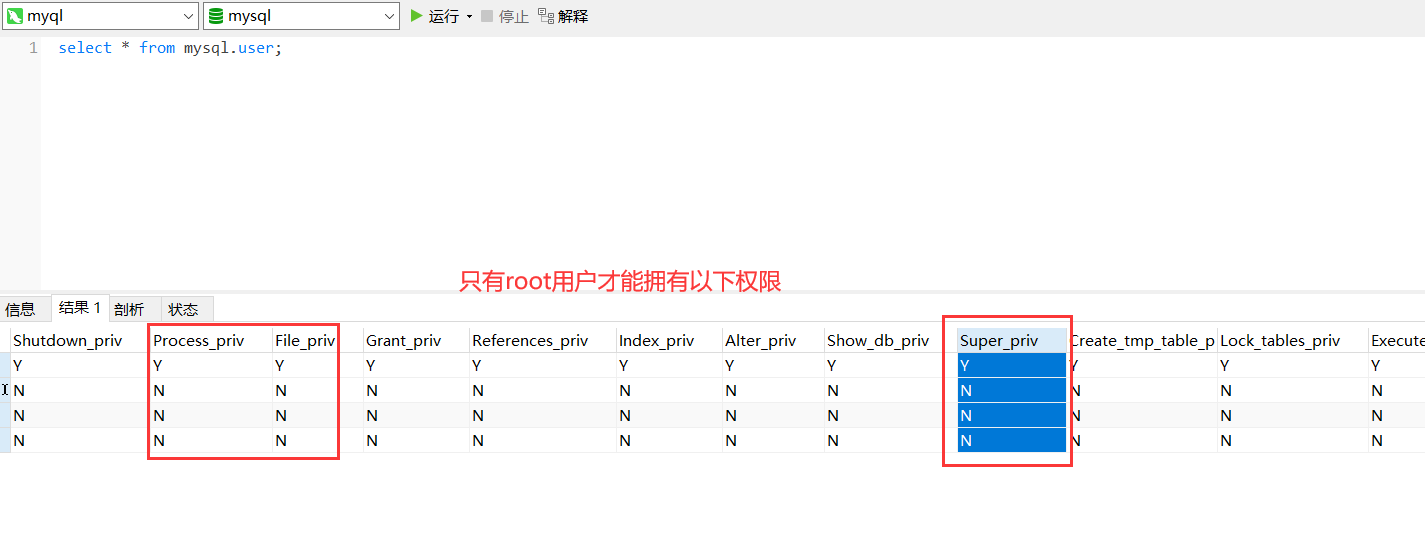
Task: Click the Super_priv column header
Action: point(999,341)
